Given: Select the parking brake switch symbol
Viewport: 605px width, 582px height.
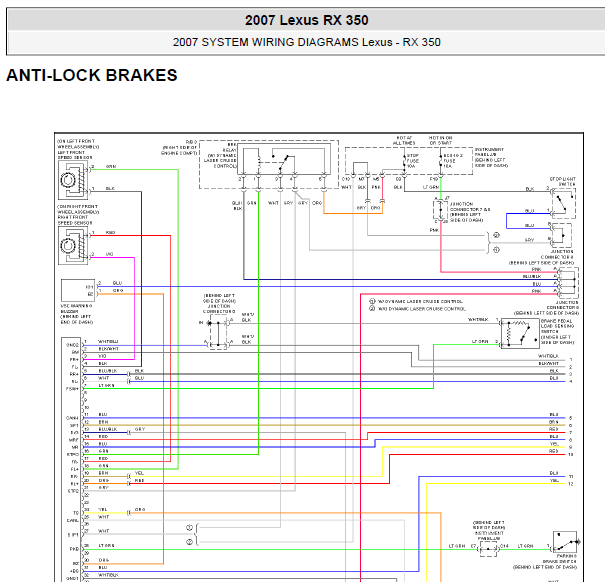Looking at the screenshot, I should tap(565, 541).
